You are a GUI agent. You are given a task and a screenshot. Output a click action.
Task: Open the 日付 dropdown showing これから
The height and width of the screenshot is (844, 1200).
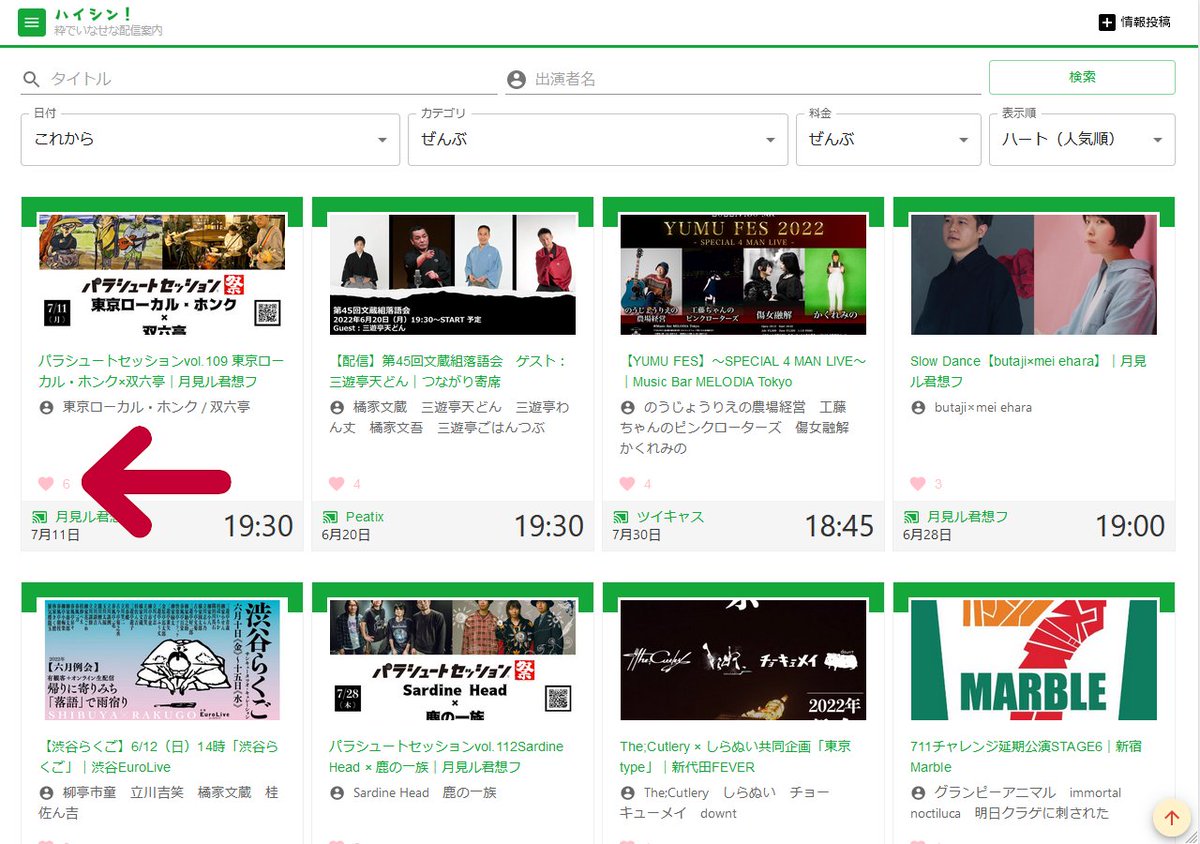click(x=210, y=140)
